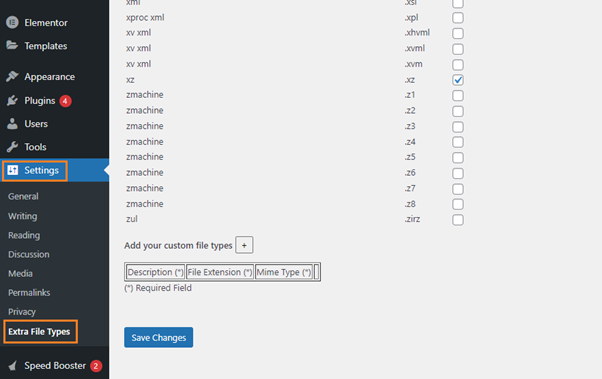
Task: Enable the .z1 zmachine checkbox
Action: tap(458, 95)
